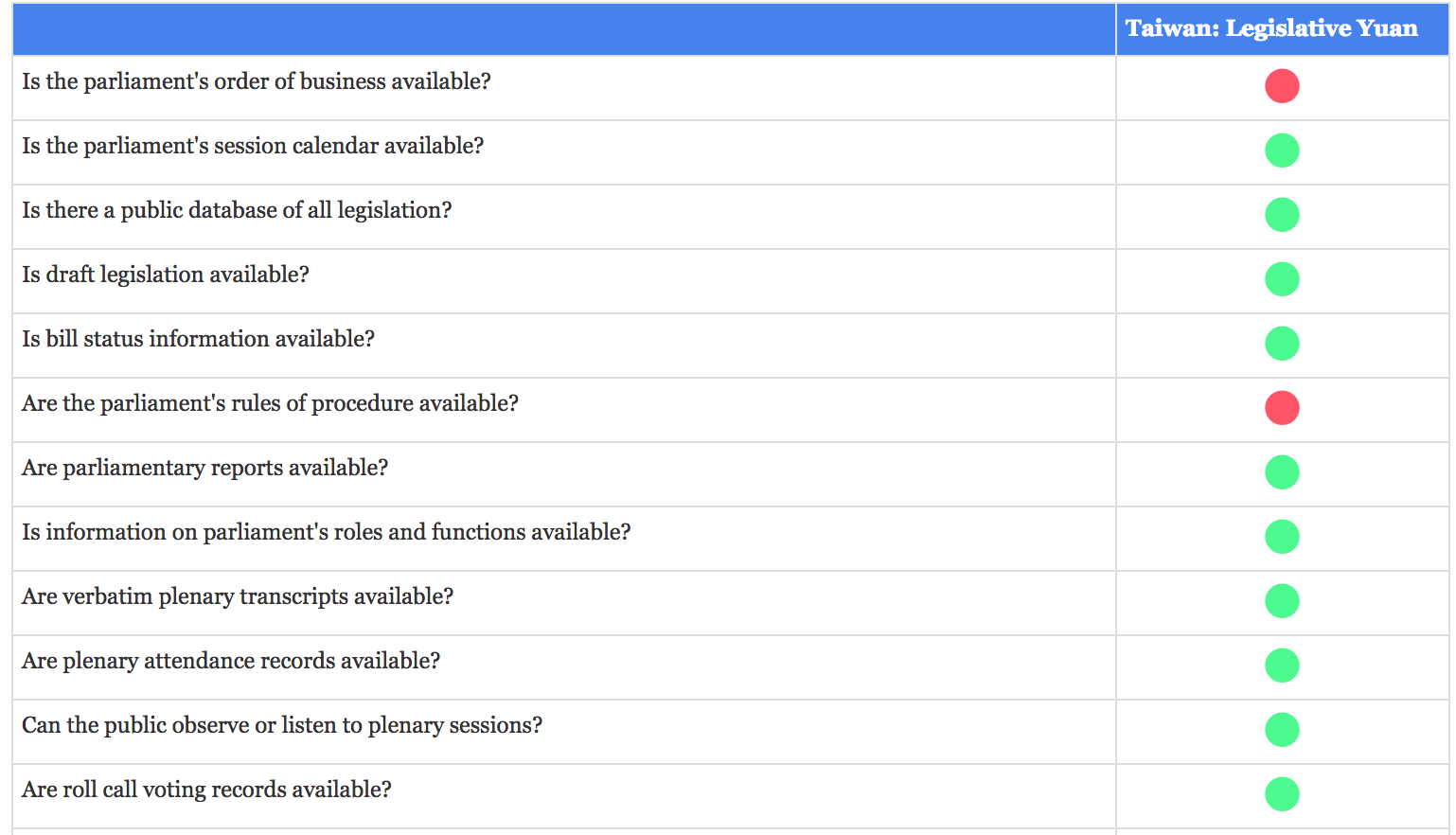Click 'Are verbatim plenary transcripts available?' question
The width and height of the screenshot is (1456, 835).
238,596
